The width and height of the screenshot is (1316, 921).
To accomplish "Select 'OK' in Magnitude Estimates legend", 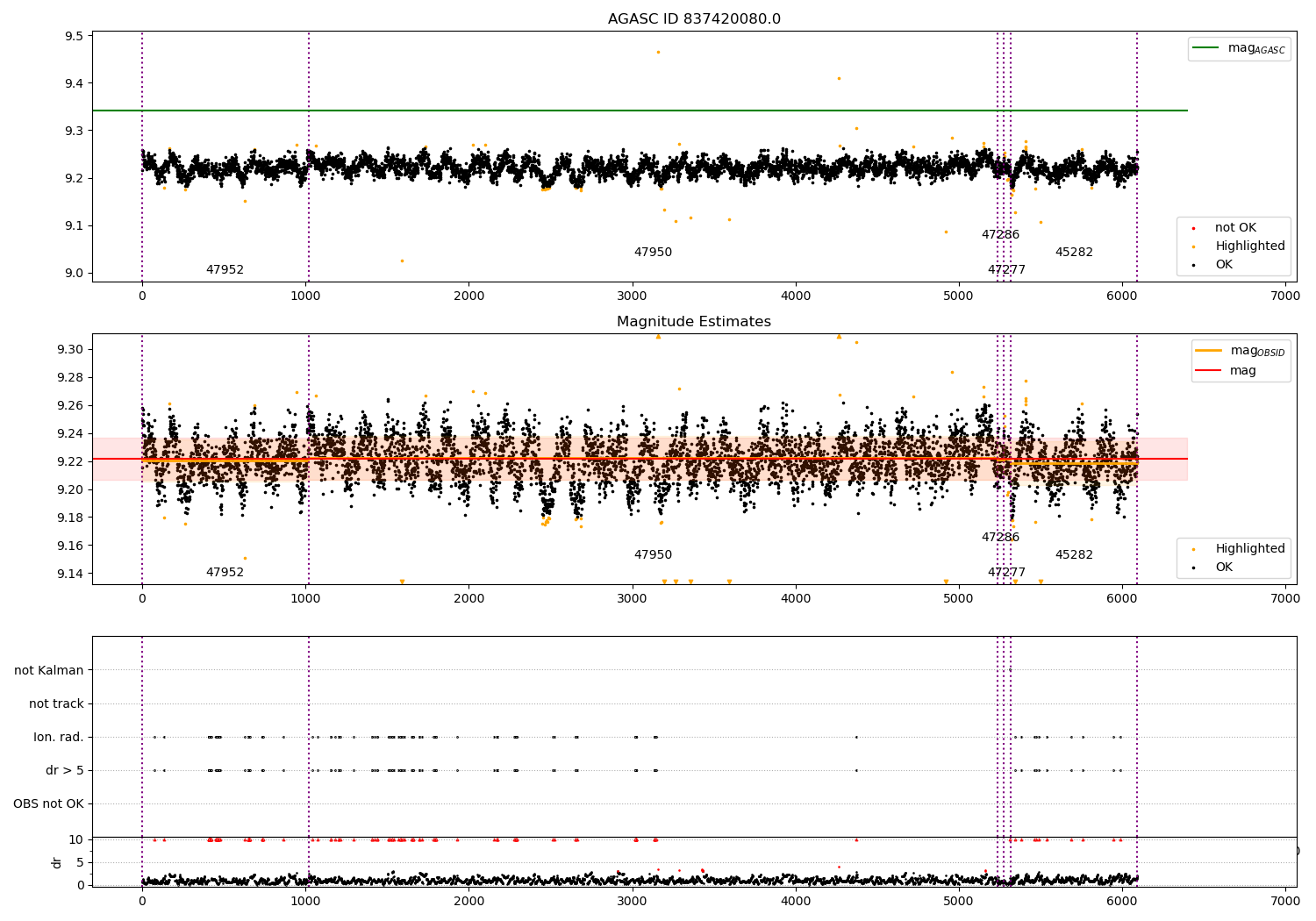I will click(1223, 568).
